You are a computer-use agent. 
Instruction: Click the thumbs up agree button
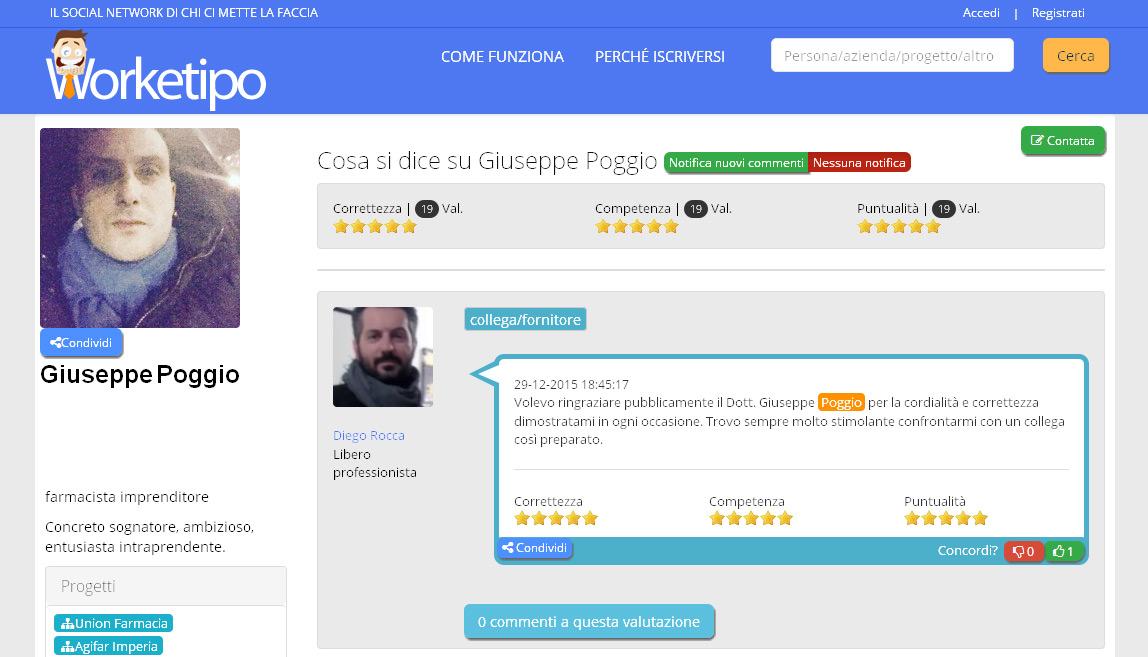[x=1064, y=551]
